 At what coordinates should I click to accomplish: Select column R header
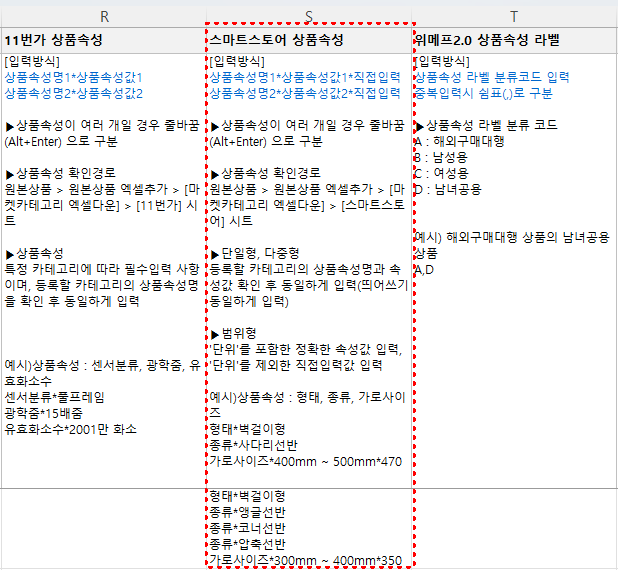tap(104, 17)
